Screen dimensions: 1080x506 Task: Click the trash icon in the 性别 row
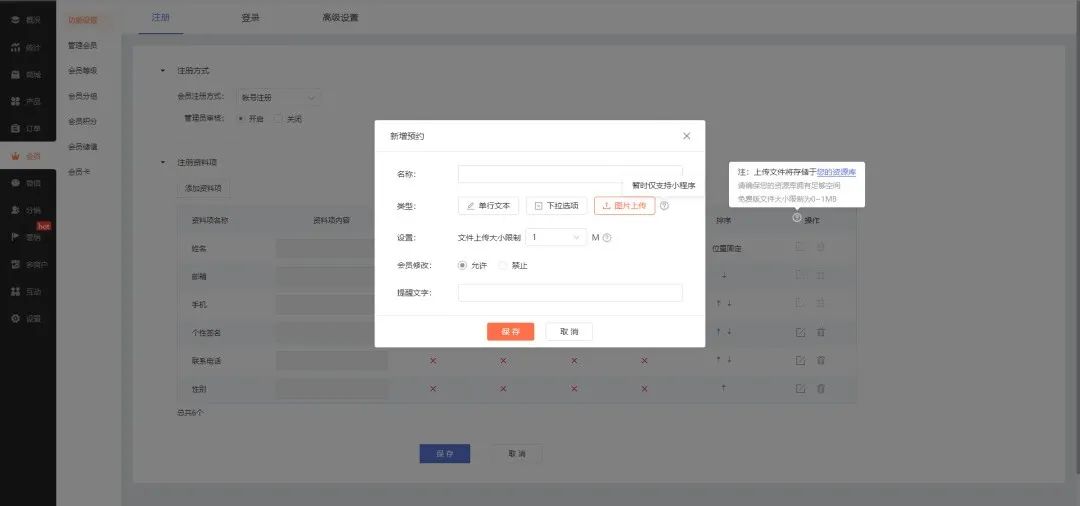point(821,388)
